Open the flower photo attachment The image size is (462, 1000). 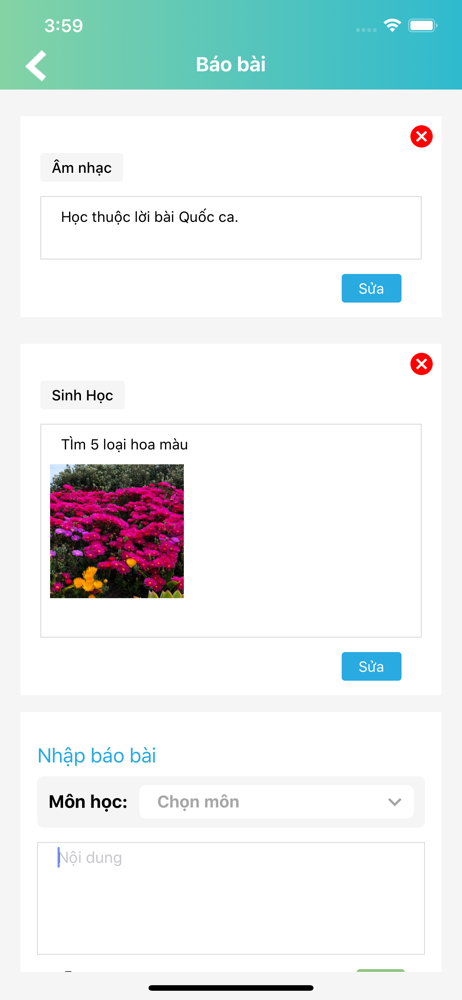(117, 531)
